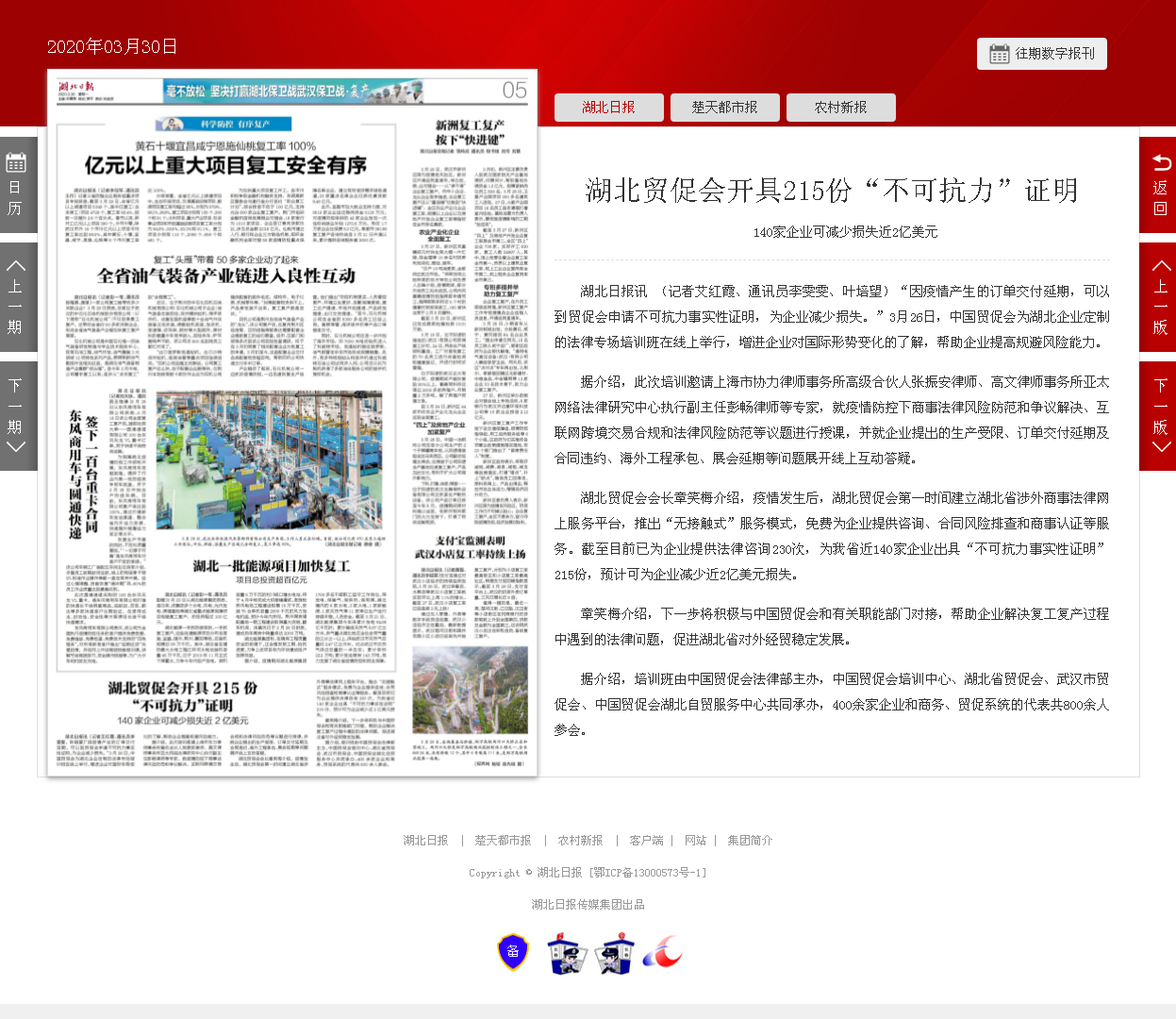Open the 集团简介 footer link
Image resolution: width=1176 pixels, height=1019 pixels.
[x=750, y=840]
